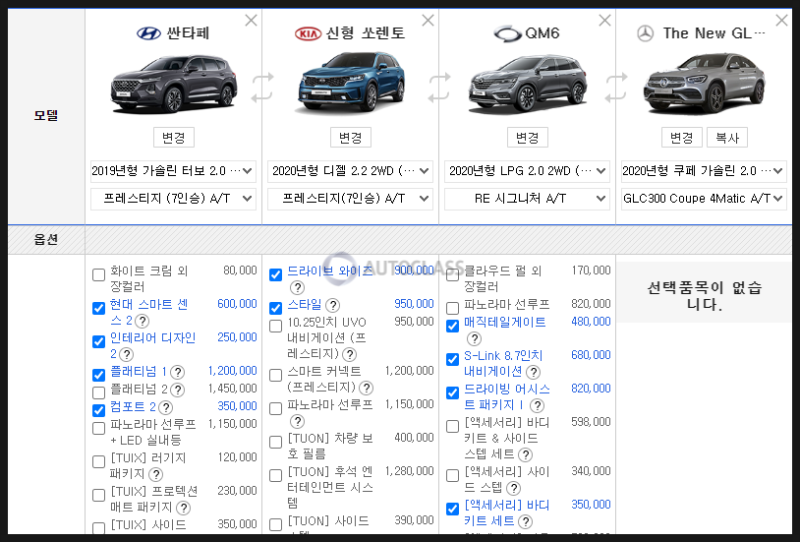Open help icon next to 컴포트 2
The image size is (800, 542).
165,407
